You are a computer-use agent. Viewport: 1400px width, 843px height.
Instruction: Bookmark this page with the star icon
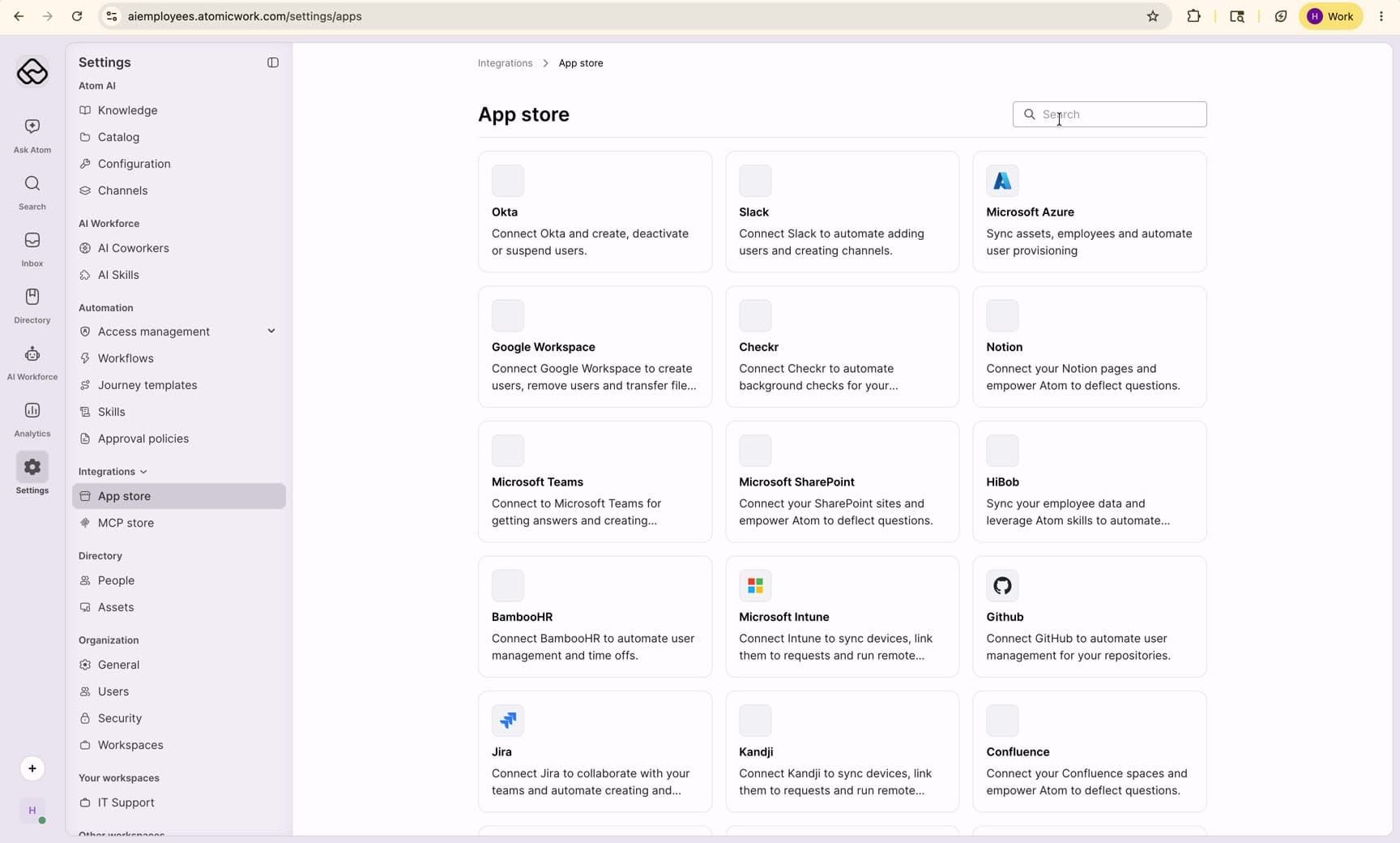tap(1153, 16)
